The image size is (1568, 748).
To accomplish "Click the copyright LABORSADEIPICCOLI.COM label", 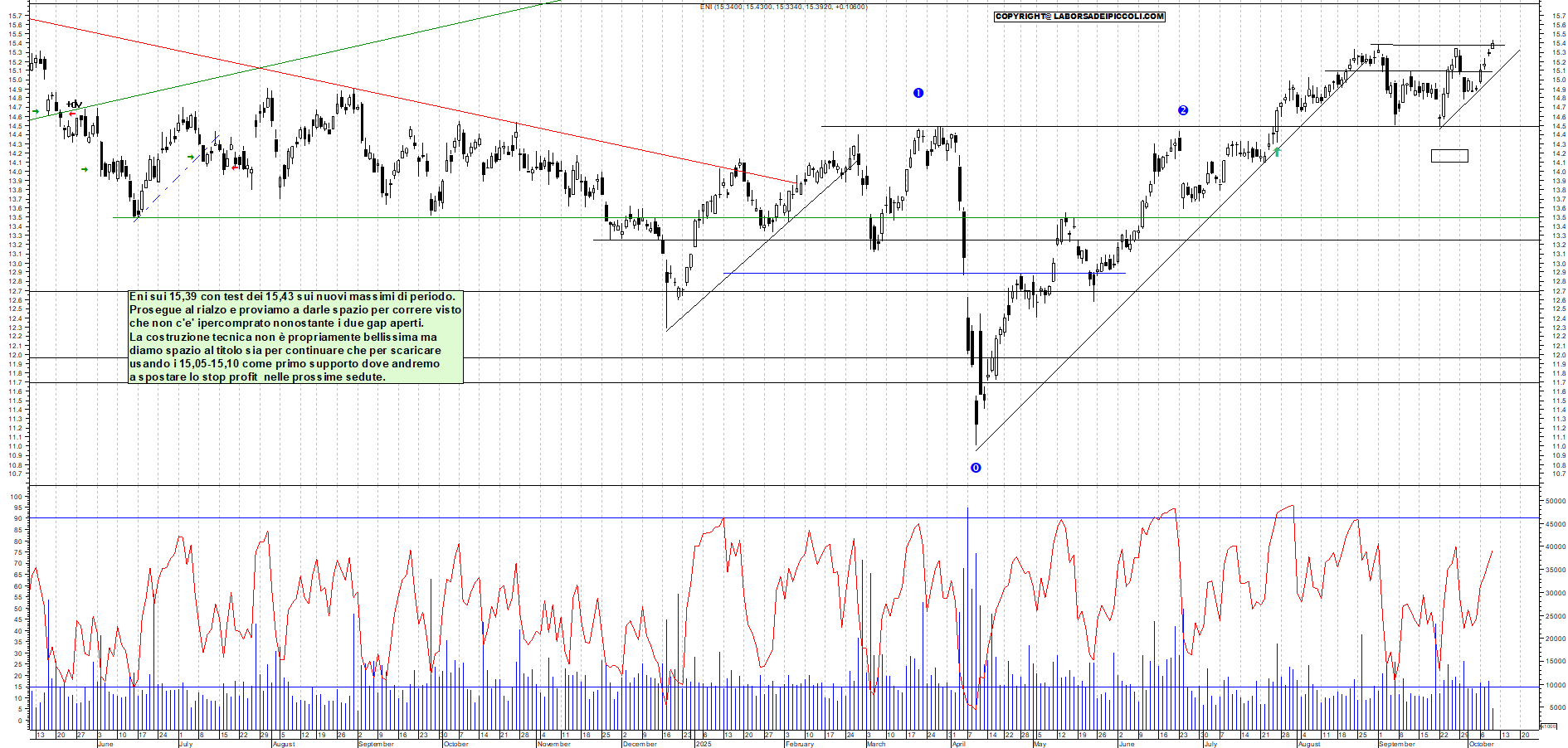I will 1079,17.
